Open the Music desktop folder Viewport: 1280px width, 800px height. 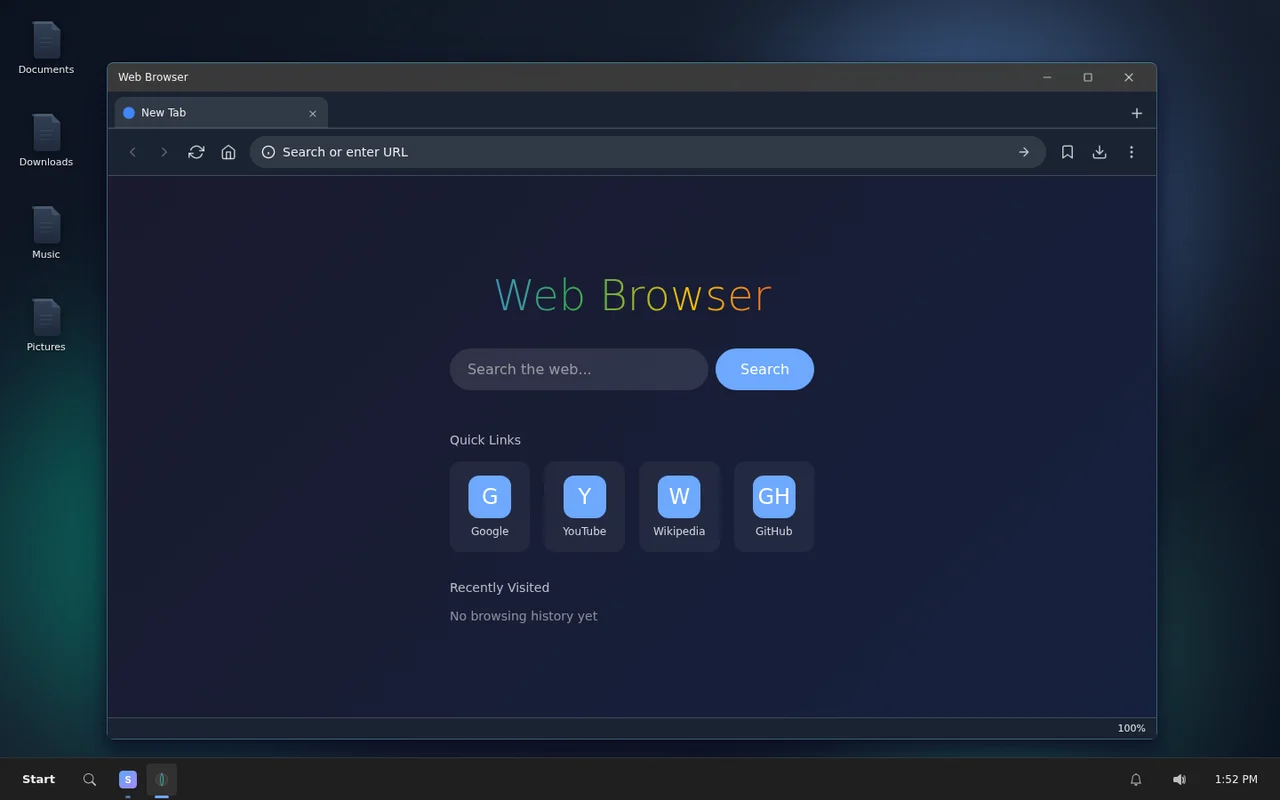click(x=46, y=233)
